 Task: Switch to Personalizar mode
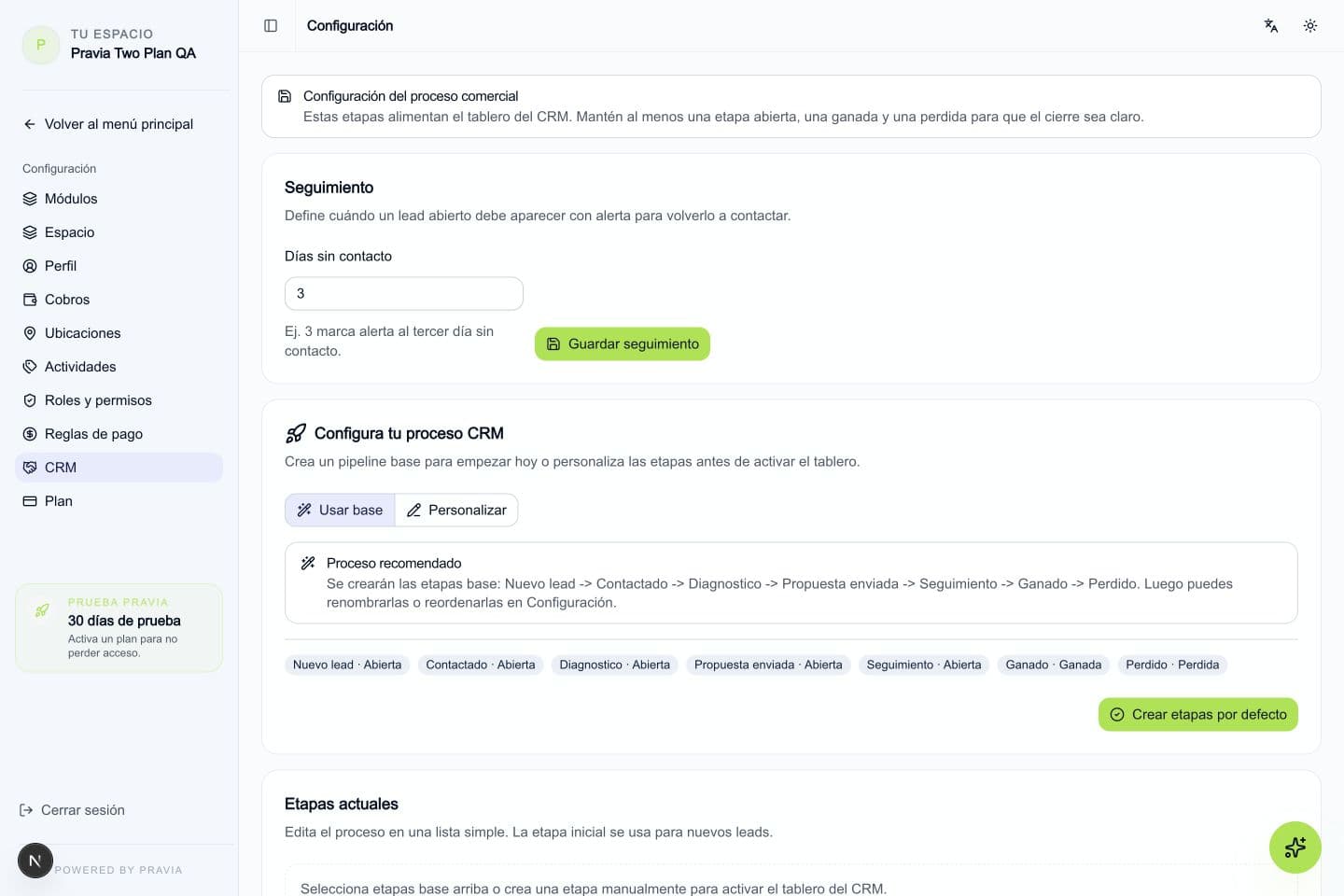[456, 510]
